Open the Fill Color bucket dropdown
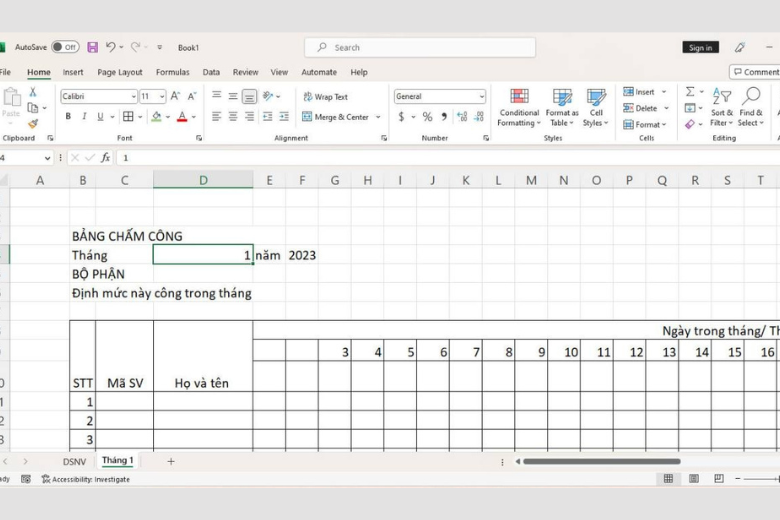 pos(168,117)
